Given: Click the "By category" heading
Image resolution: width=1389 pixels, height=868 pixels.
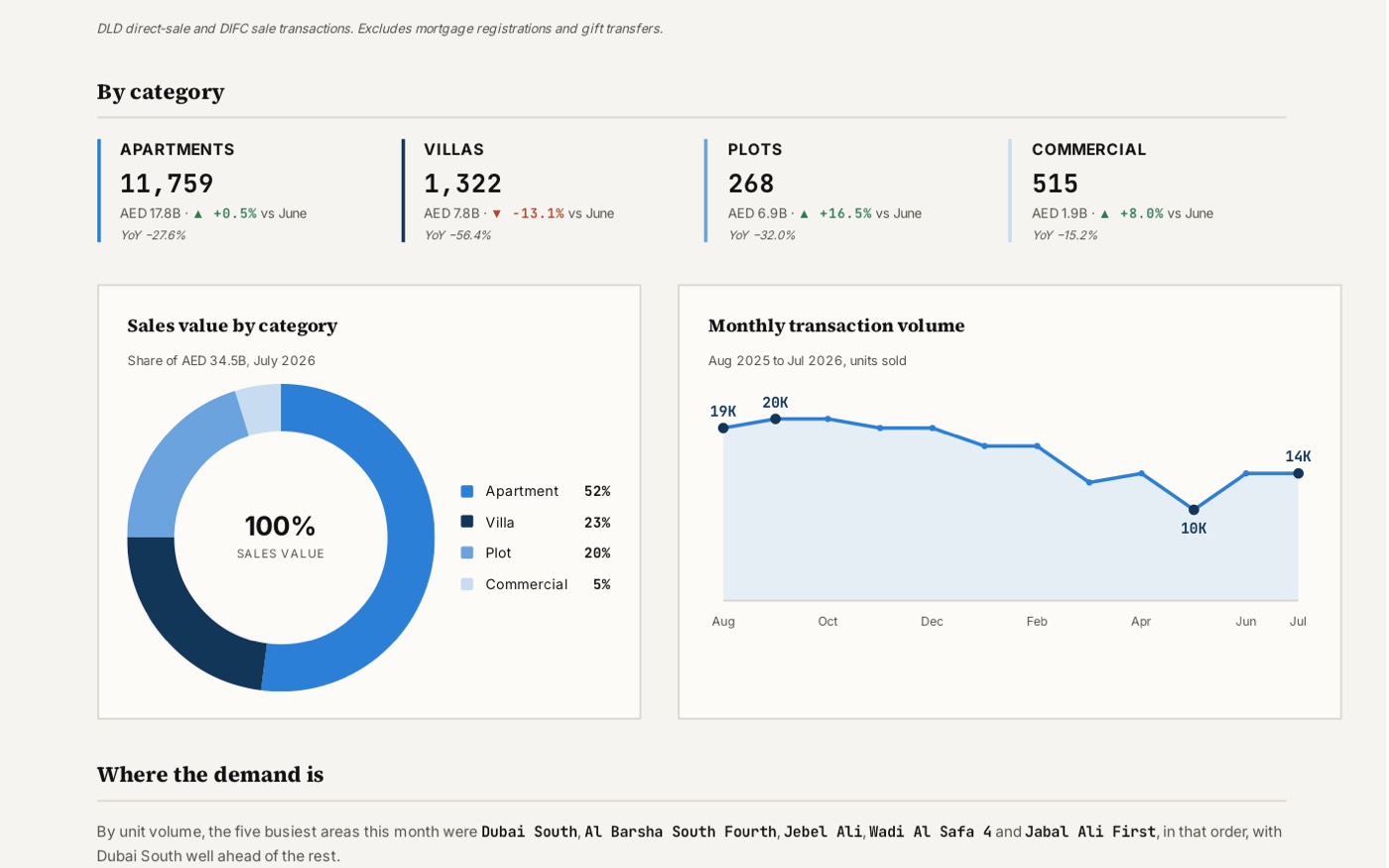Looking at the screenshot, I should point(161,92).
